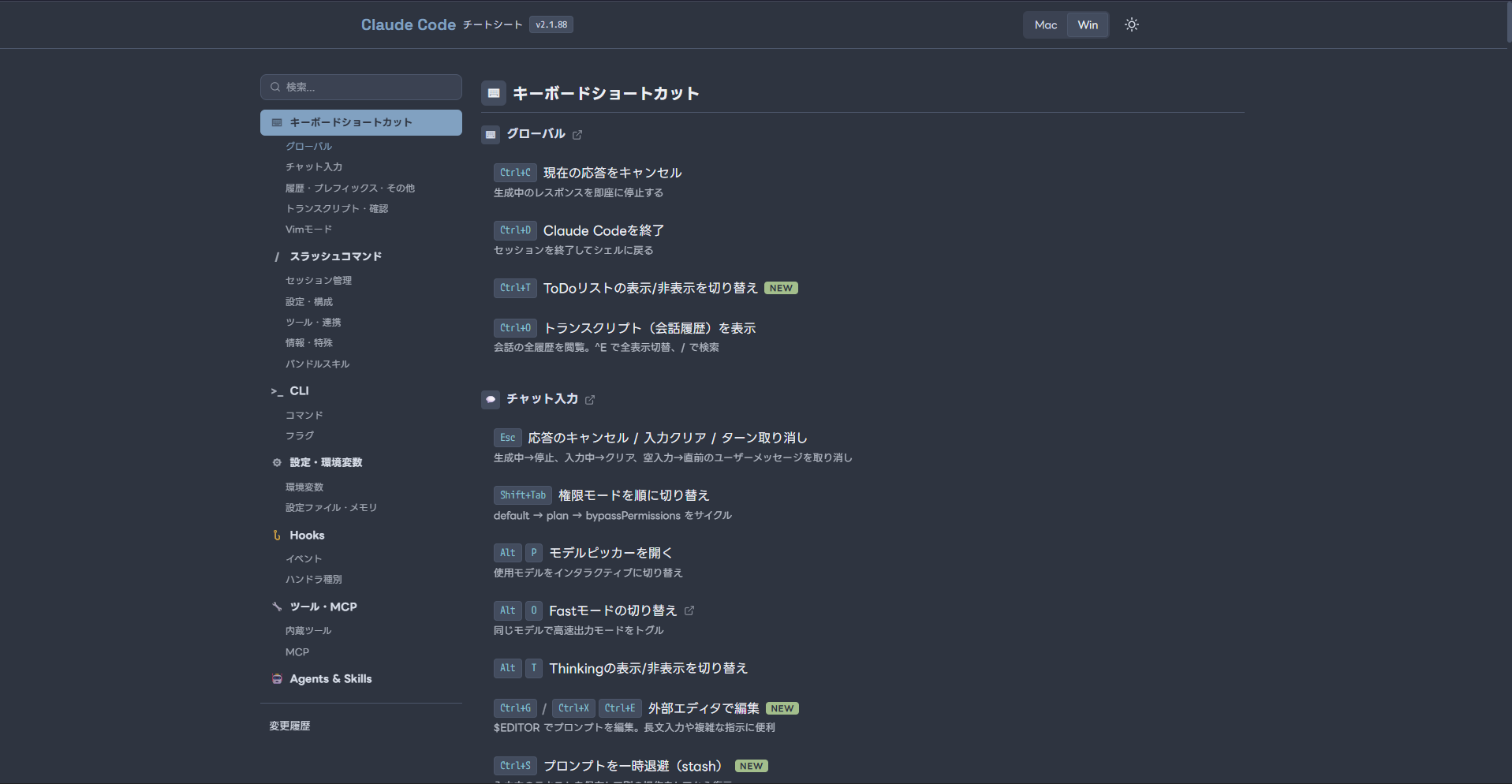This screenshot has width=1512, height=784.
Task: Click the chat bubble icon beside チャット入力 heading
Action: pyautogui.click(x=491, y=399)
